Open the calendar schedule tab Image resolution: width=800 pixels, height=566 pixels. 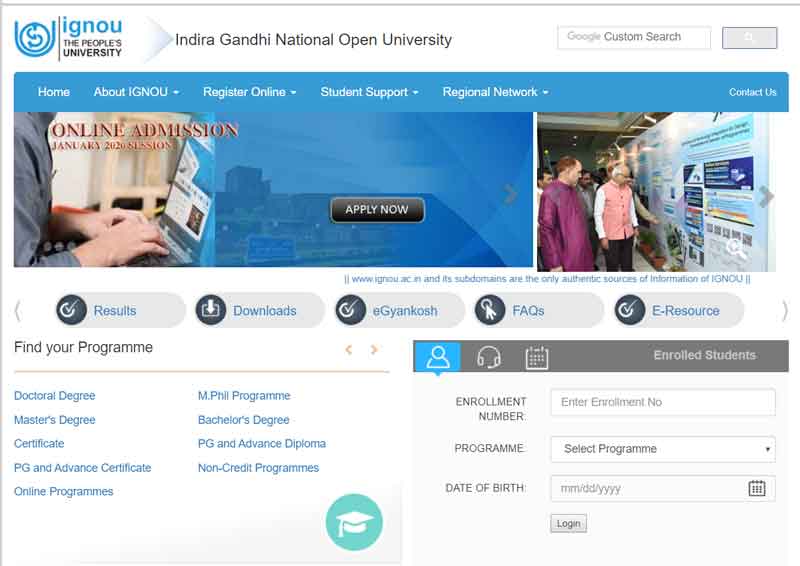click(537, 357)
